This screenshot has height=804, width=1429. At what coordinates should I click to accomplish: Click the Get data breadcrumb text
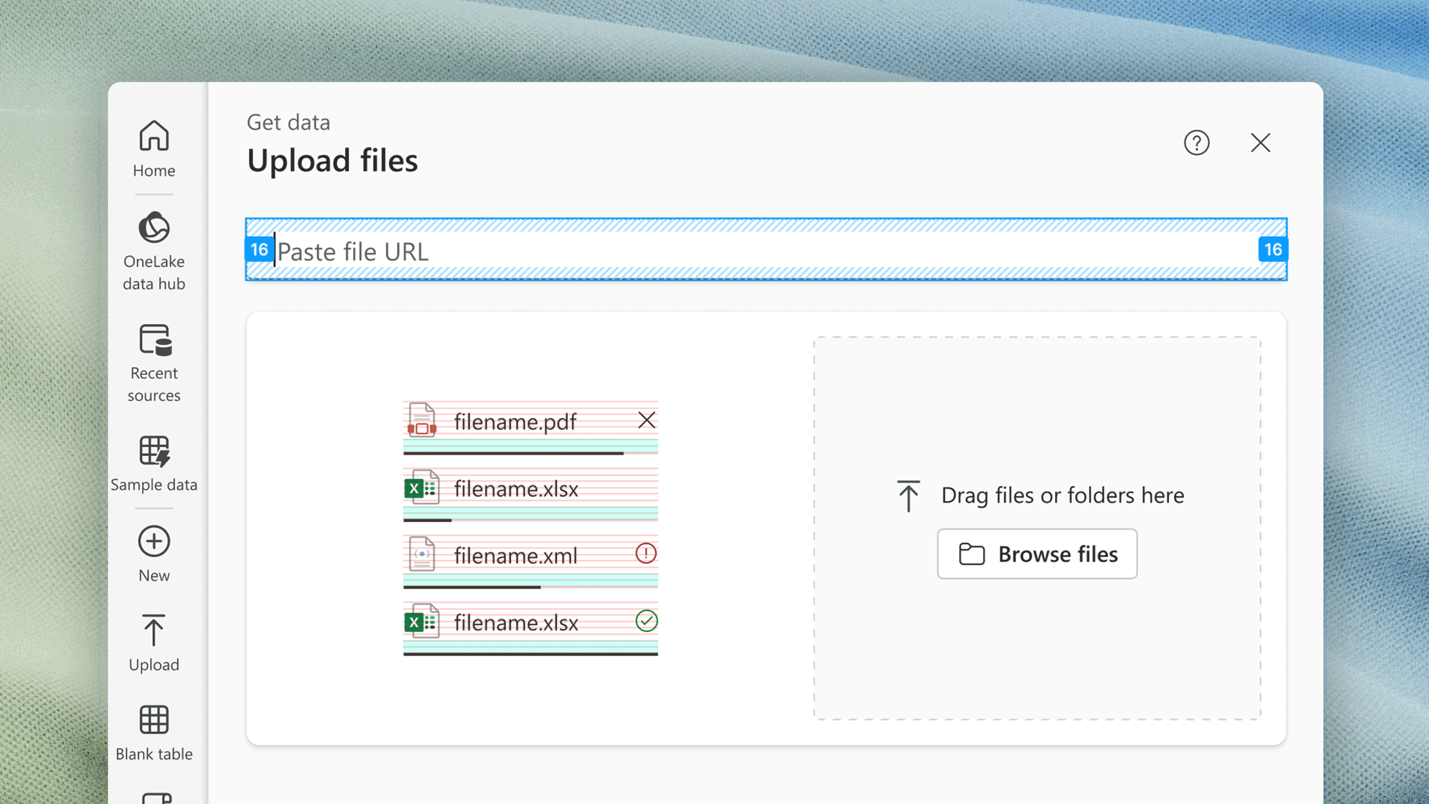pos(288,122)
